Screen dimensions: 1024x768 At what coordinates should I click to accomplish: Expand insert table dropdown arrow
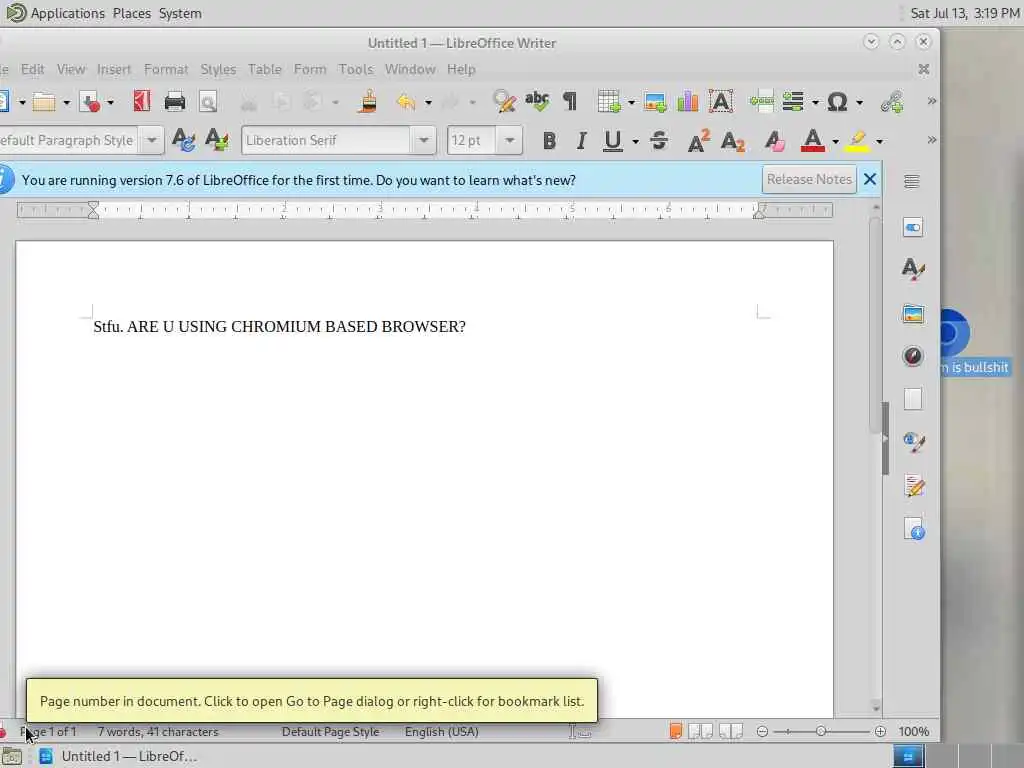[631, 103]
